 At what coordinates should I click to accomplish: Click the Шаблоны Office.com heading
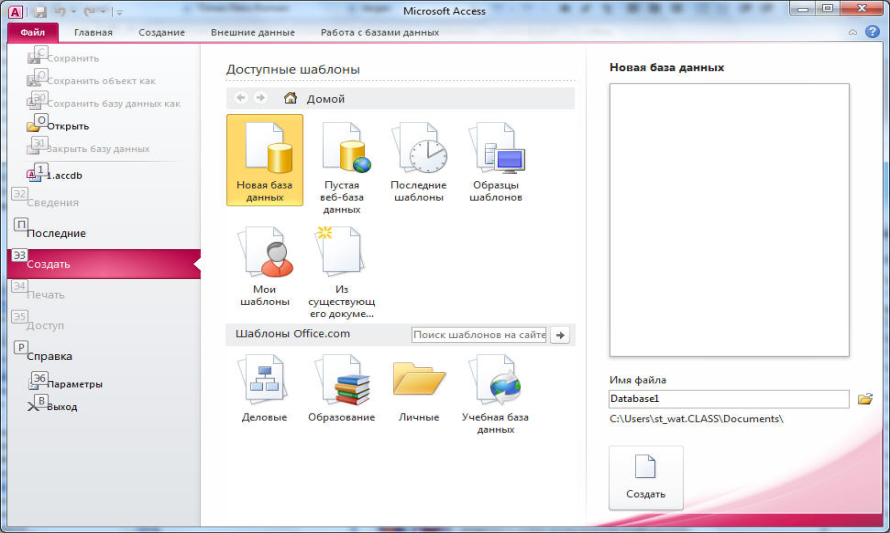pyautogui.click(x=292, y=334)
